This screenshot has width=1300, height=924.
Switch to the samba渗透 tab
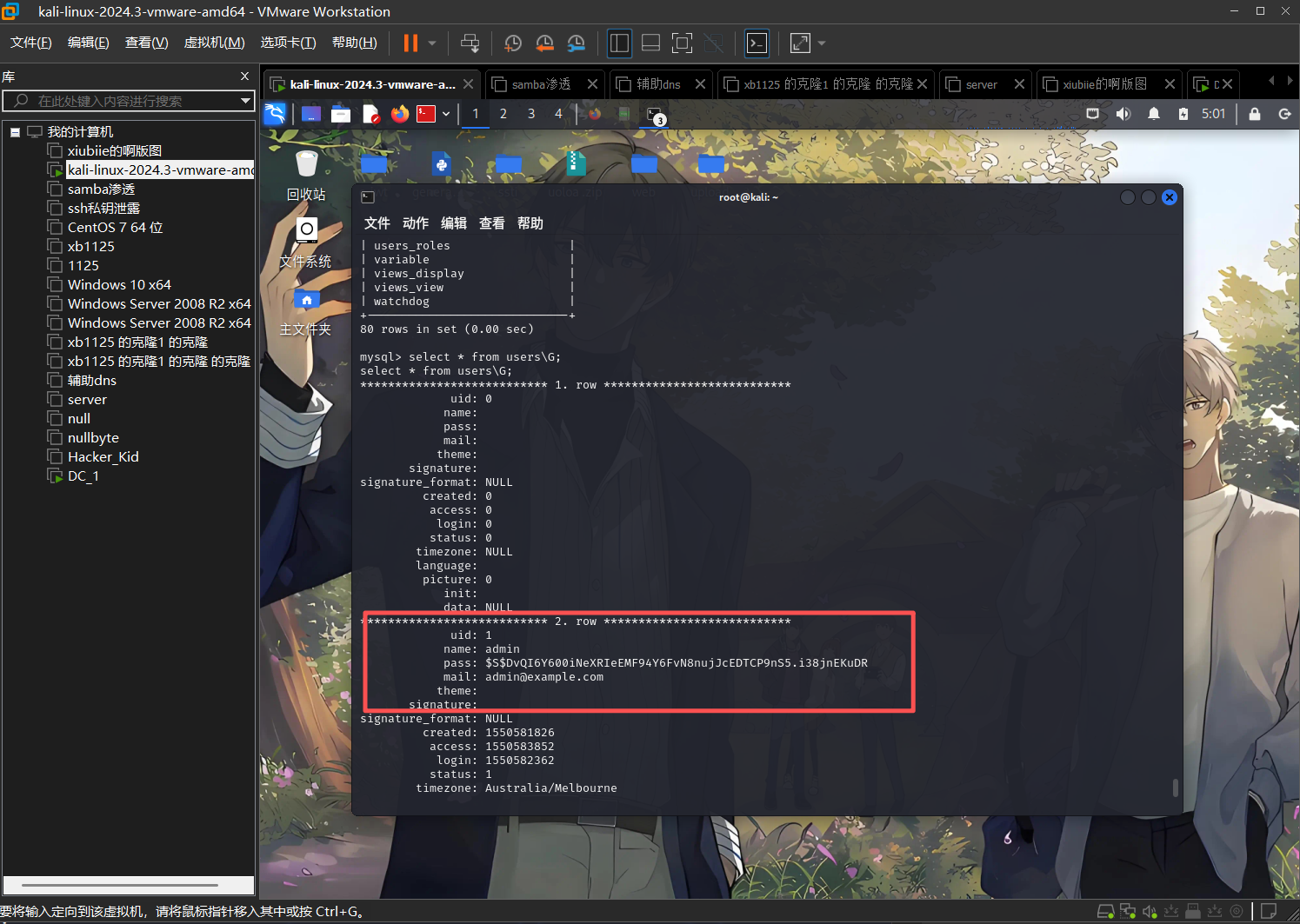[541, 84]
